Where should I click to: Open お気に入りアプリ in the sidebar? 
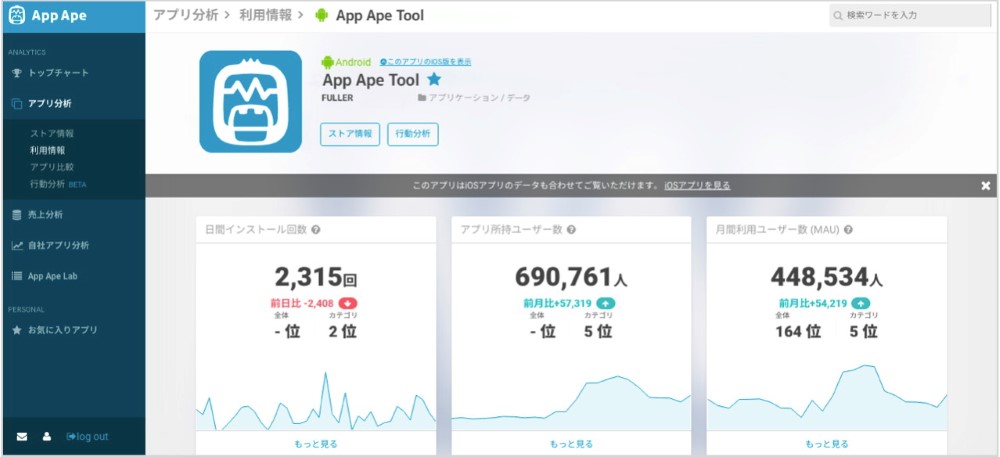[55, 330]
